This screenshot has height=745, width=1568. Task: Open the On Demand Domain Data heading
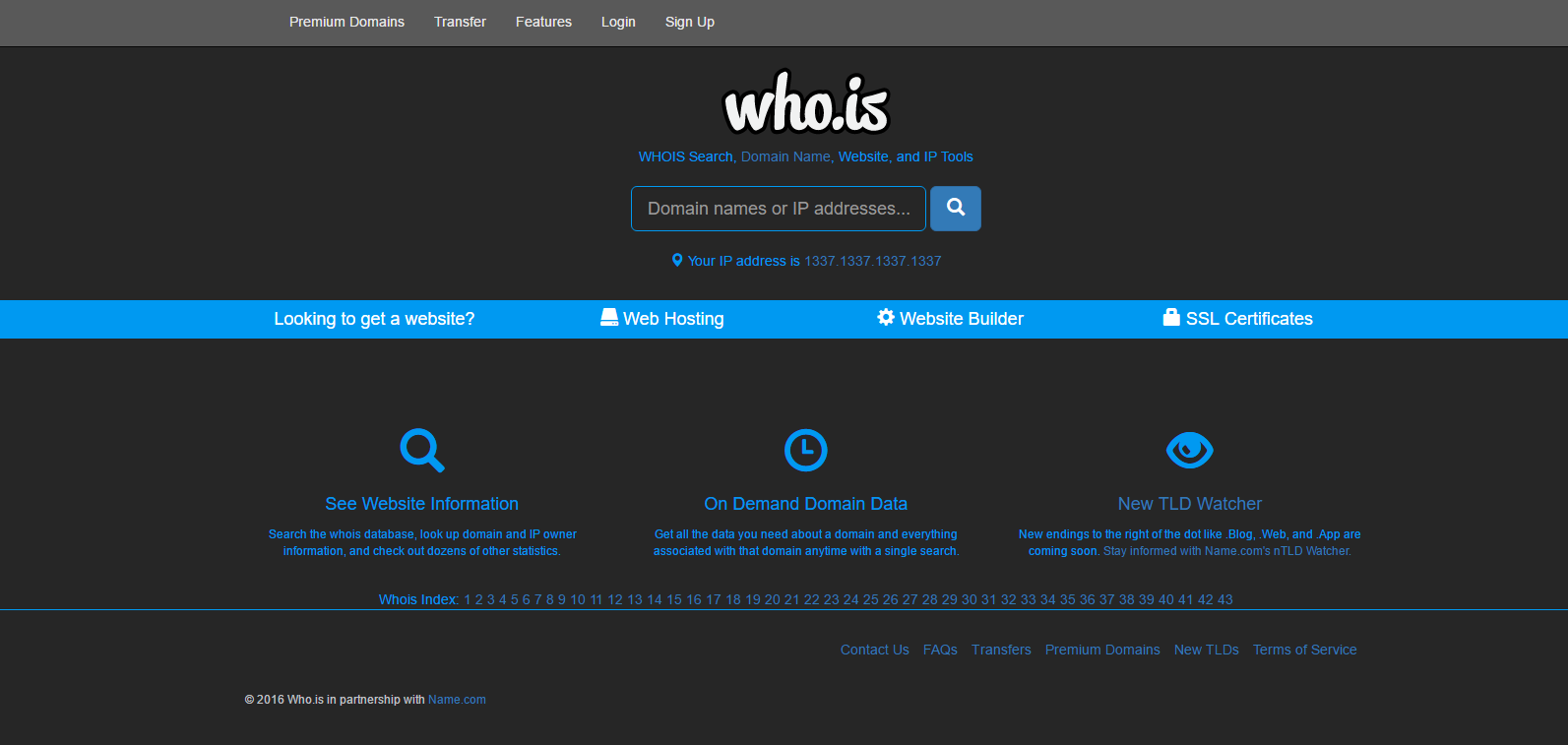coord(806,504)
